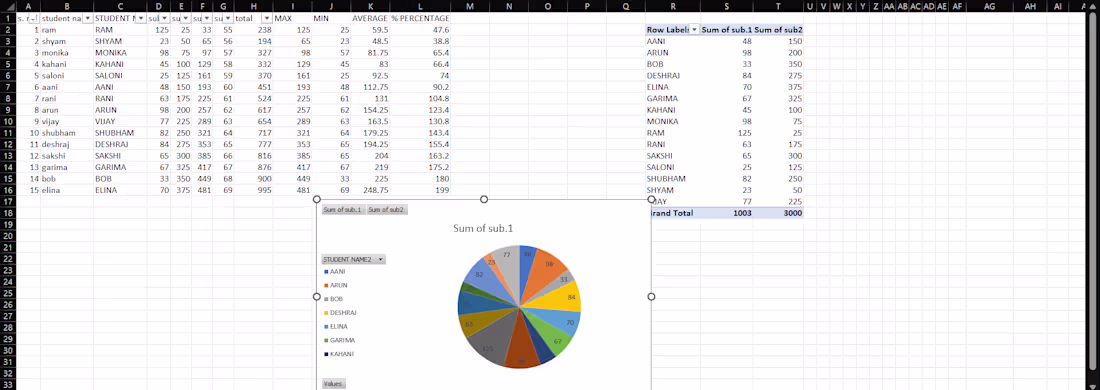Click the 'Sum of sub2' chart field button

tap(387, 210)
